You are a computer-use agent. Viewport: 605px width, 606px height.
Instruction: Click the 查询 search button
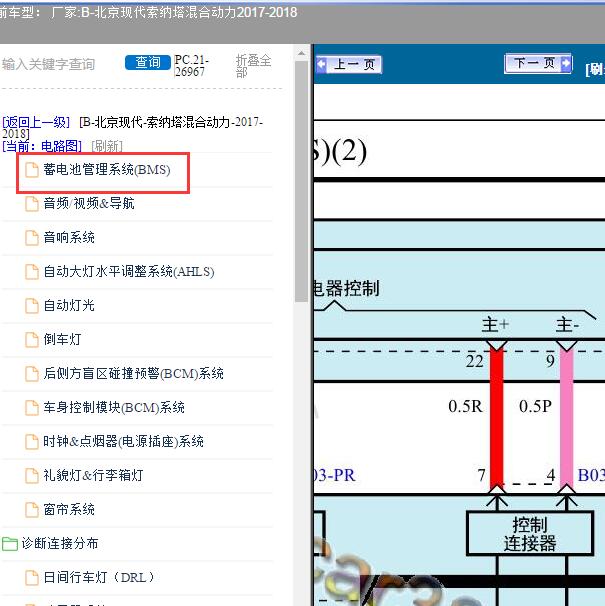[x=148, y=62]
